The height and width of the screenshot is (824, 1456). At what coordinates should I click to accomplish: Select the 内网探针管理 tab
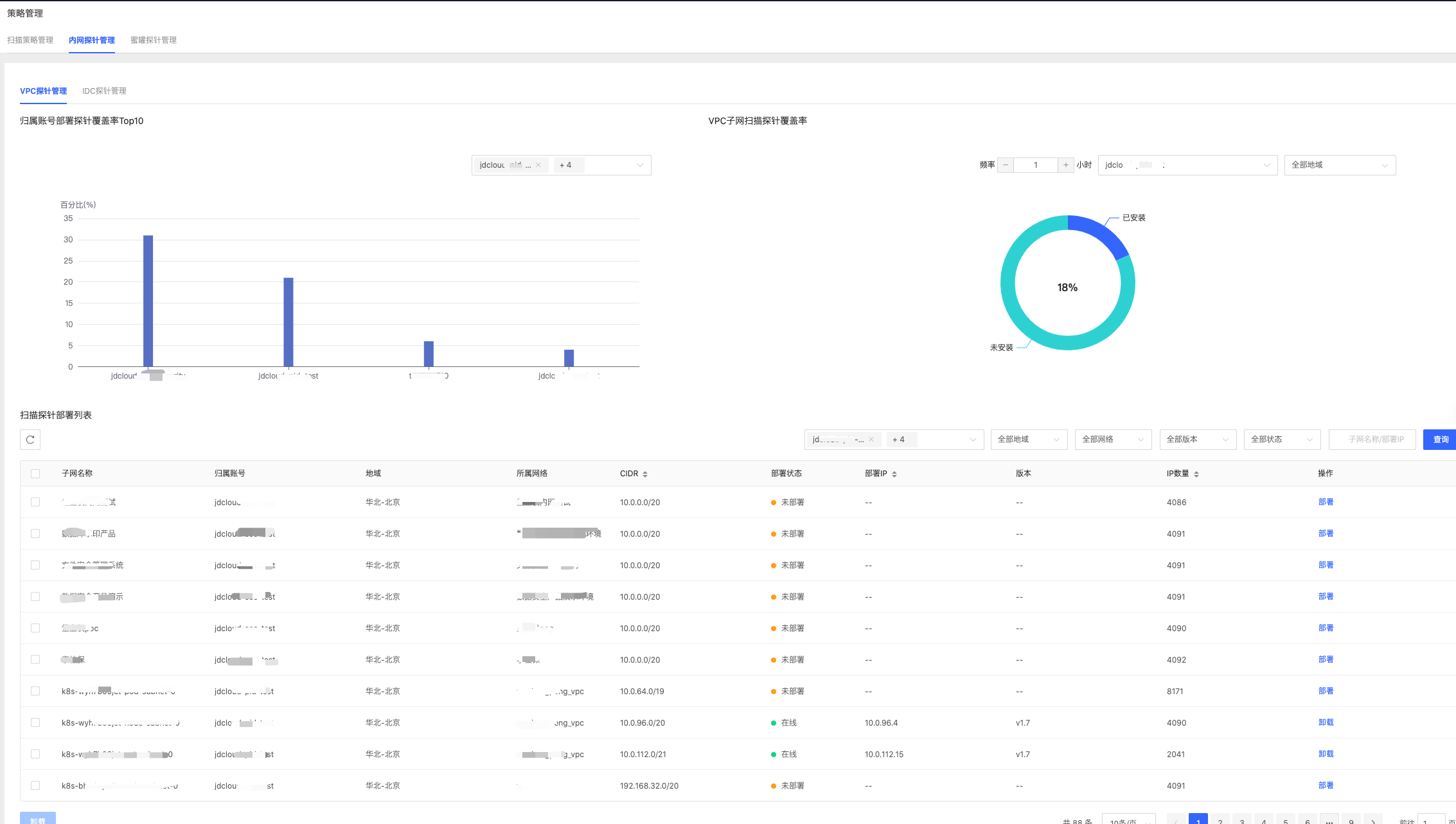(92, 40)
